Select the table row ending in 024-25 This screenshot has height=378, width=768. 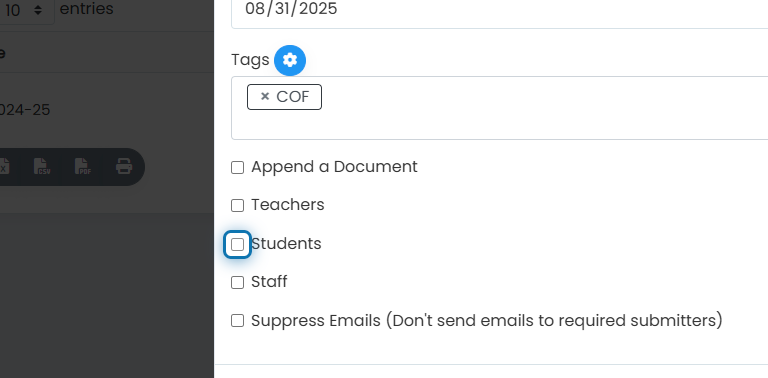coord(107,110)
